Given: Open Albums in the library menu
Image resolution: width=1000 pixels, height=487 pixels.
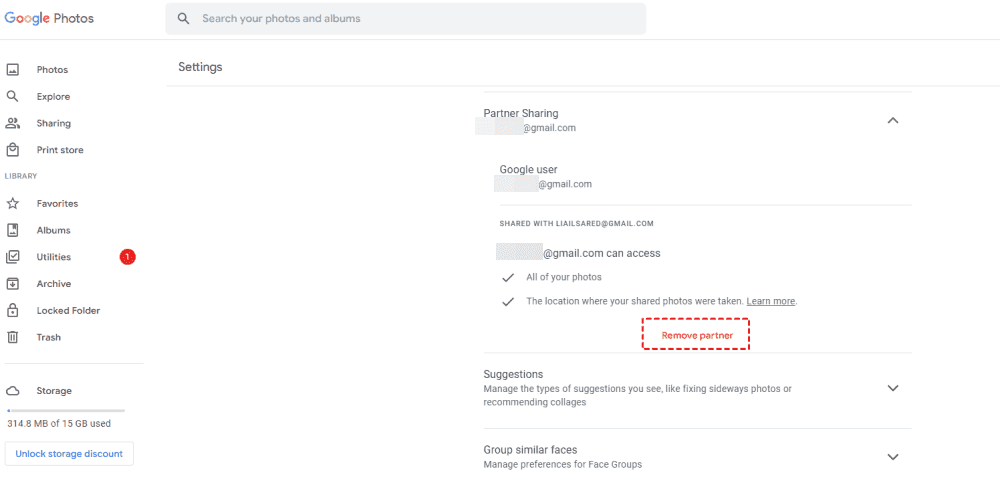Looking at the screenshot, I should point(53,230).
